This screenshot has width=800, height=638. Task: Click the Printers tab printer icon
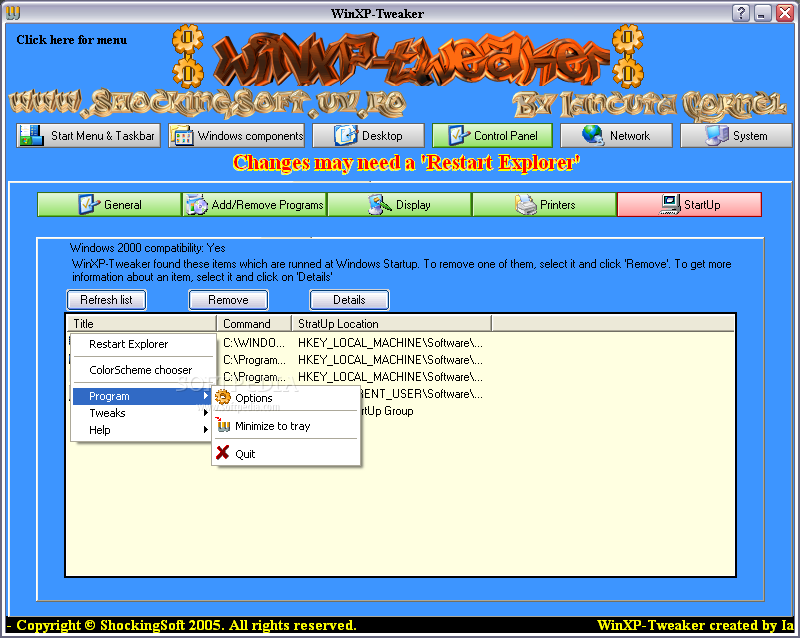pos(526,205)
